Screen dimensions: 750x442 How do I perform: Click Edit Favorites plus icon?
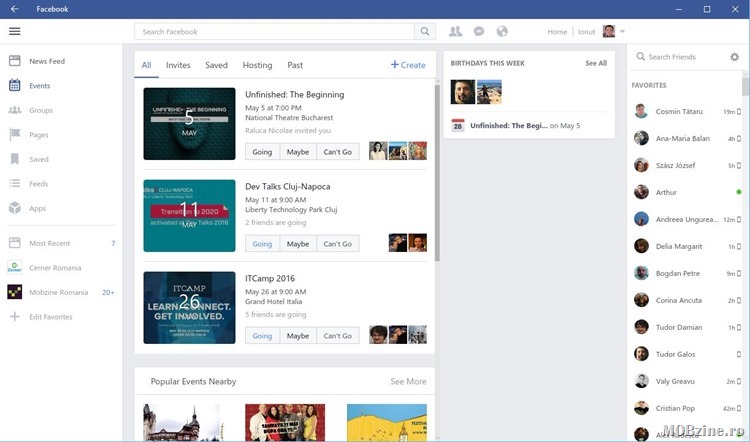(15, 316)
